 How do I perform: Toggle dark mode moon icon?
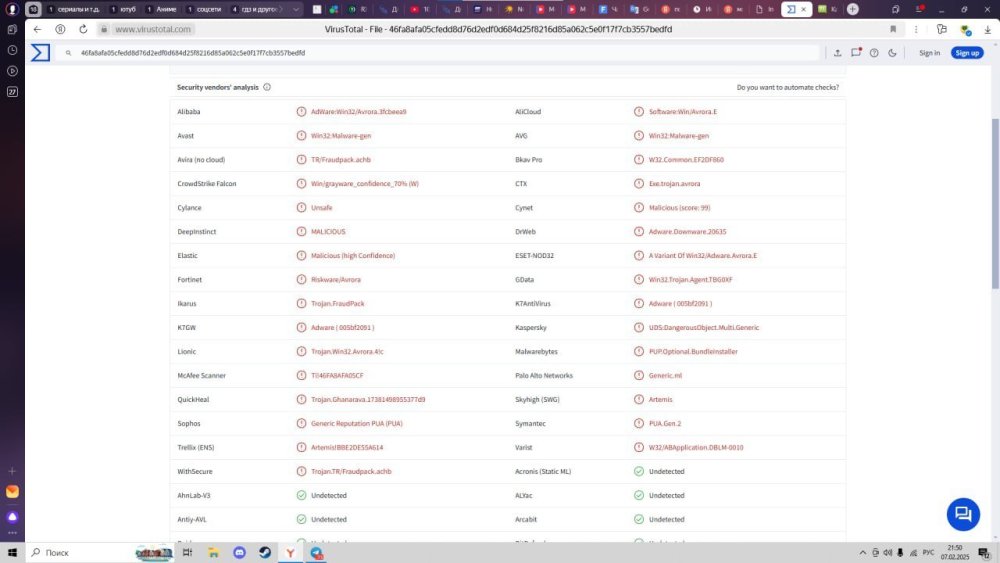pos(892,53)
